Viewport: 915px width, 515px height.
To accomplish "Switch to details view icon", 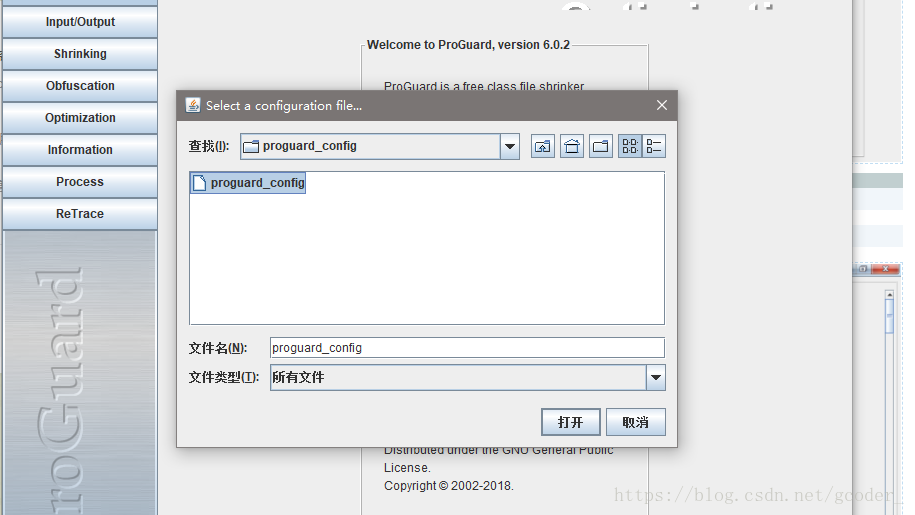I will 654,146.
